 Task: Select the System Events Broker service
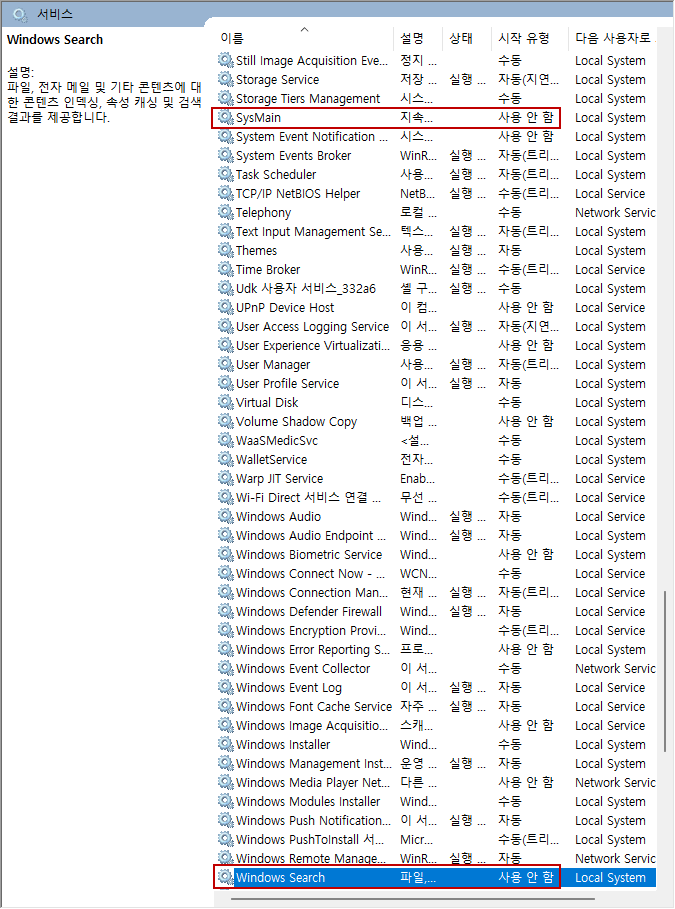(x=437, y=155)
